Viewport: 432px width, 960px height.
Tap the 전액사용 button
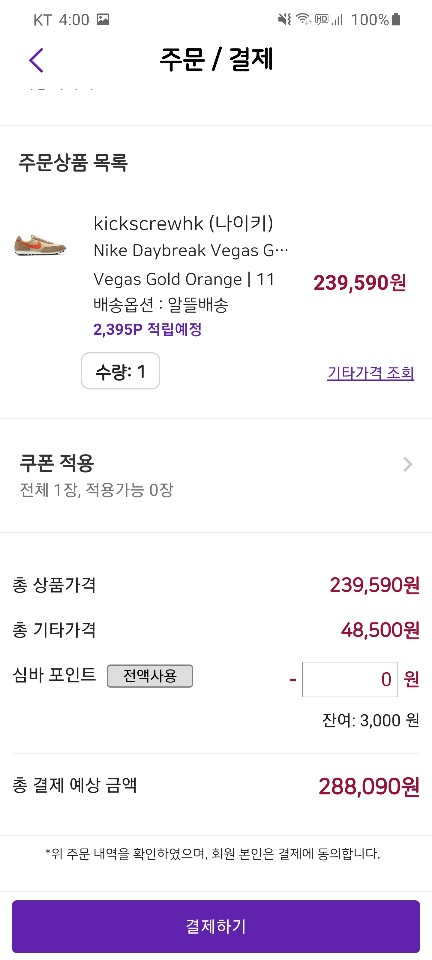(150, 676)
